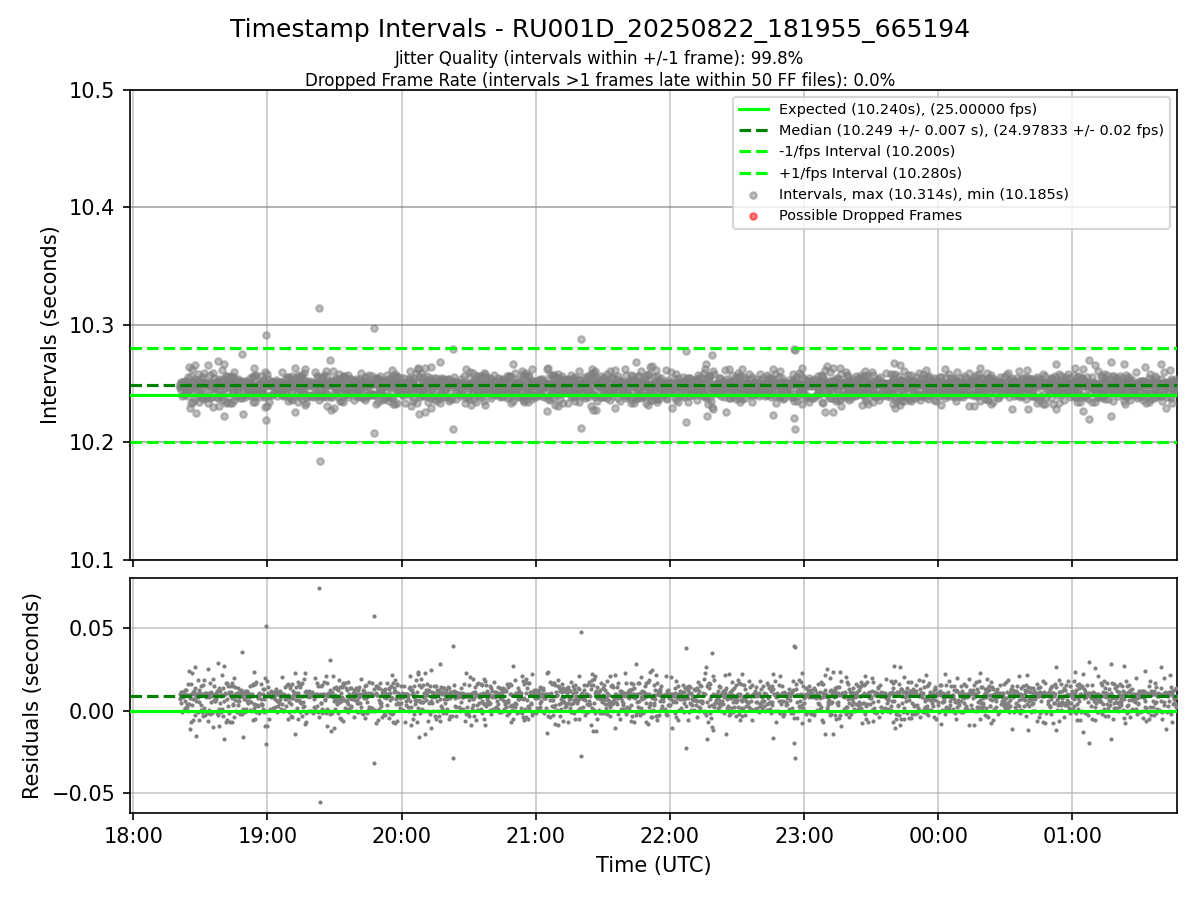Click the lowest outlier point in the intervals plot

point(320,461)
